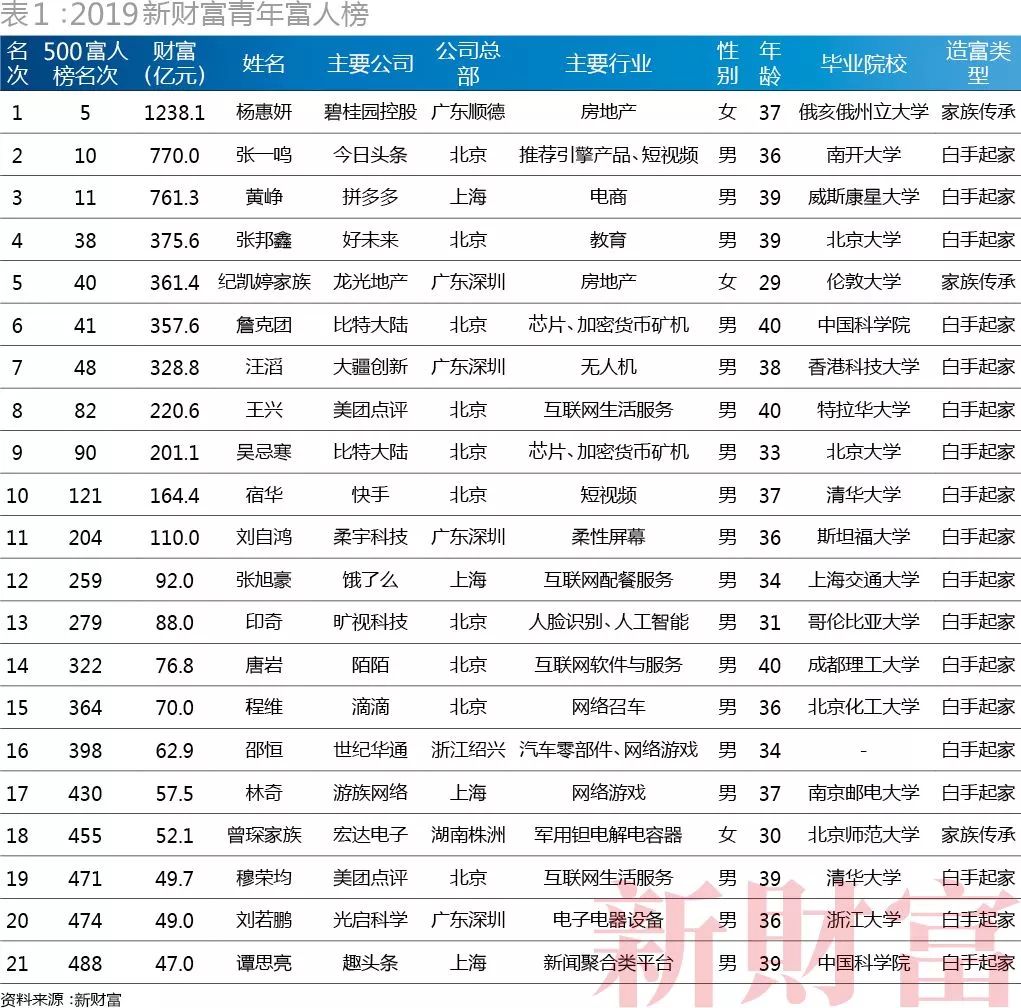Click the company cell 趣头条
1021x1008 pixels.
tap(371, 962)
